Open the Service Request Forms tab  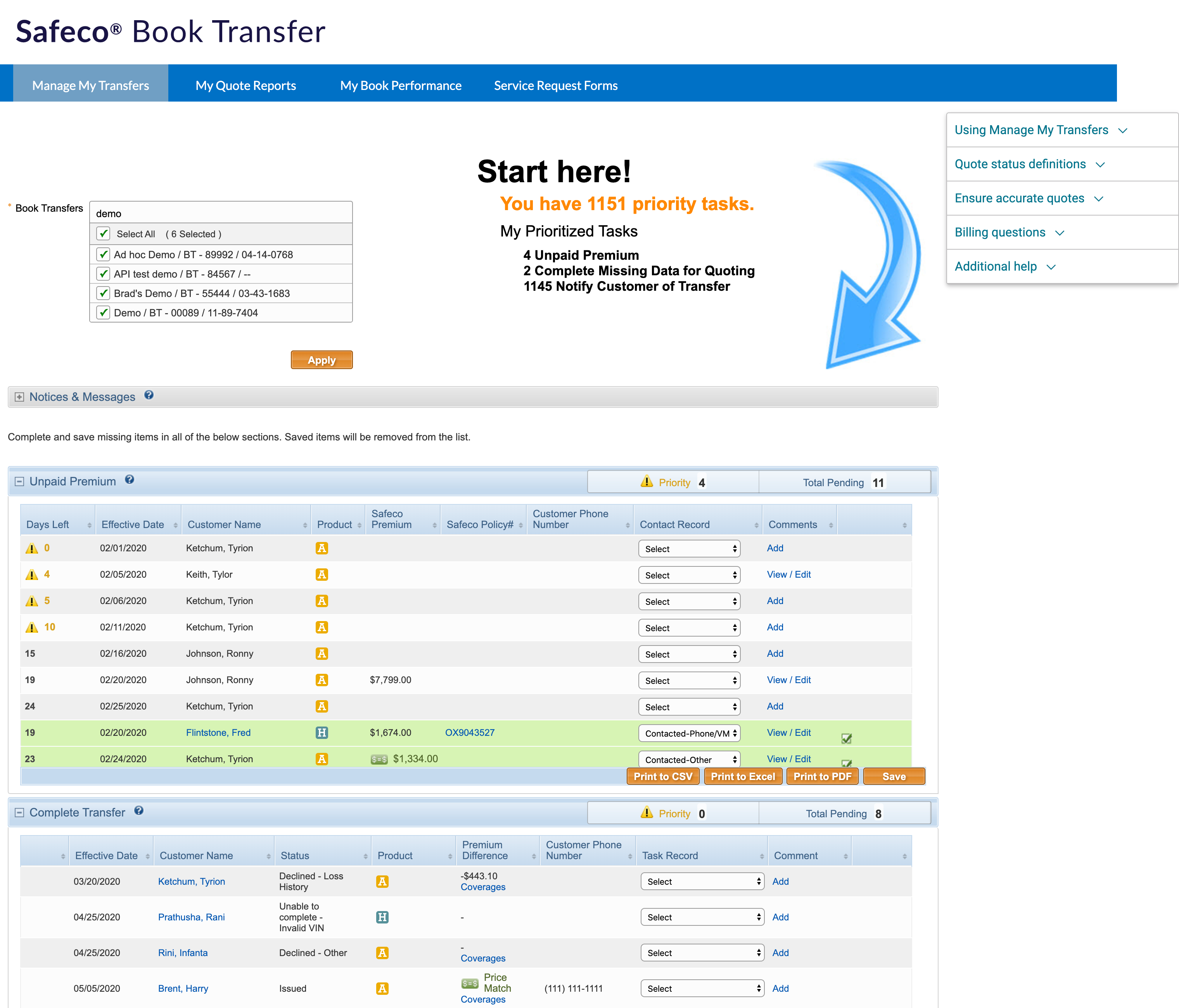click(555, 85)
